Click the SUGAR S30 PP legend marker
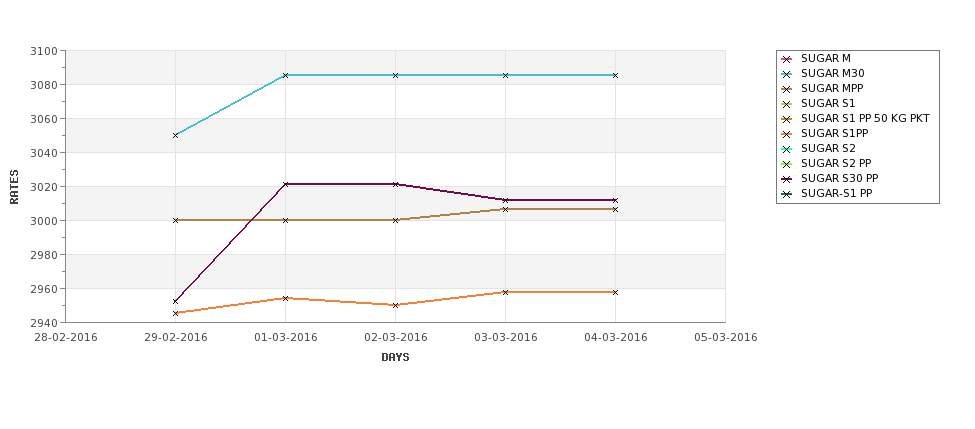The width and height of the screenshot is (975, 429). (787, 179)
